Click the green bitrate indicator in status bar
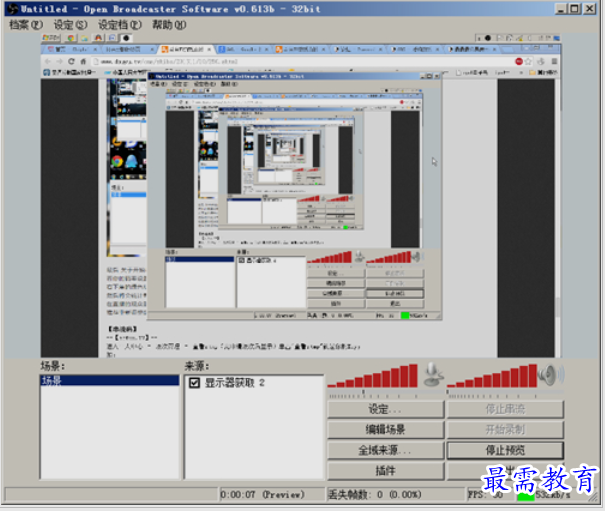Image resolution: width=605 pixels, height=511 pixels. pyautogui.click(x=525, y=496)
